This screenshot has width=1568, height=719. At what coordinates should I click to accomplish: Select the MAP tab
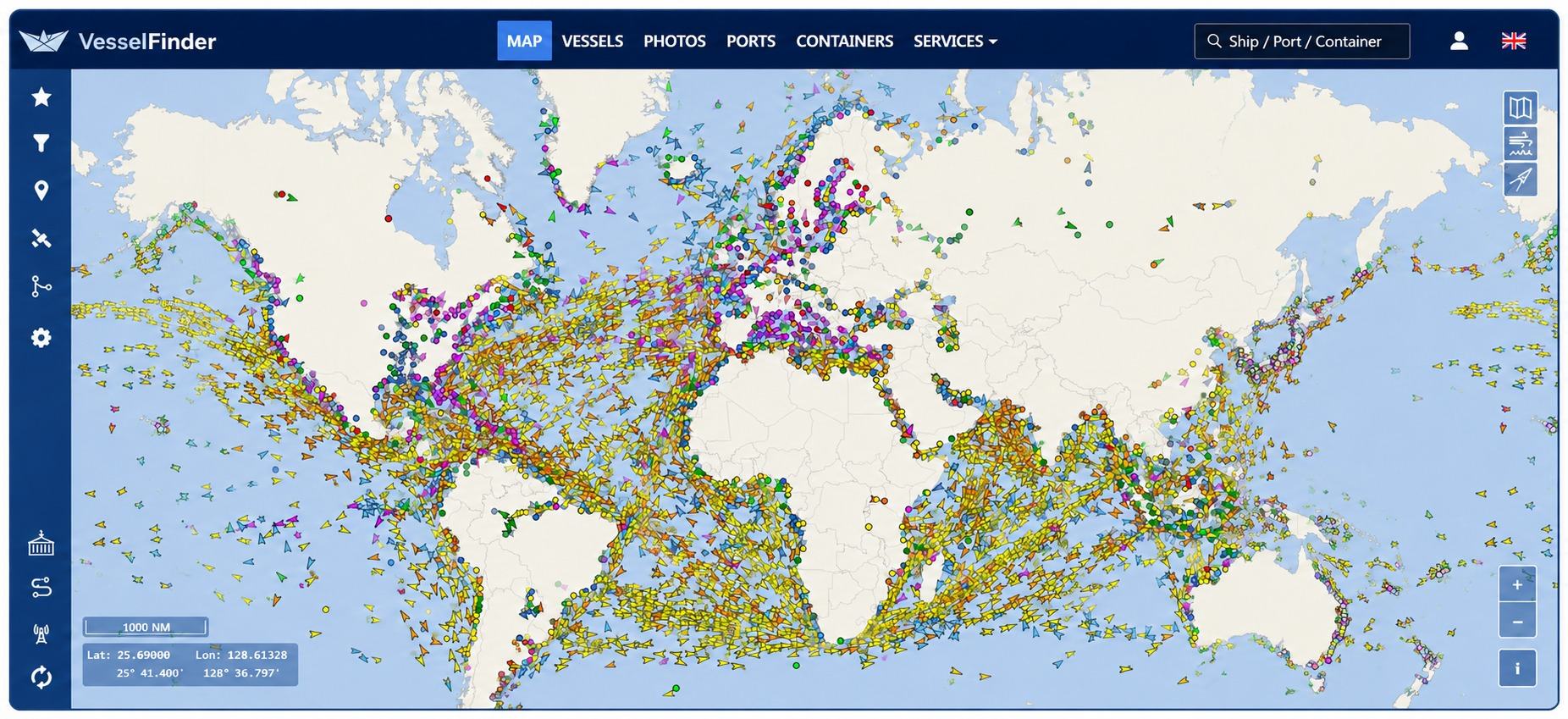click(x=524, y=41)
